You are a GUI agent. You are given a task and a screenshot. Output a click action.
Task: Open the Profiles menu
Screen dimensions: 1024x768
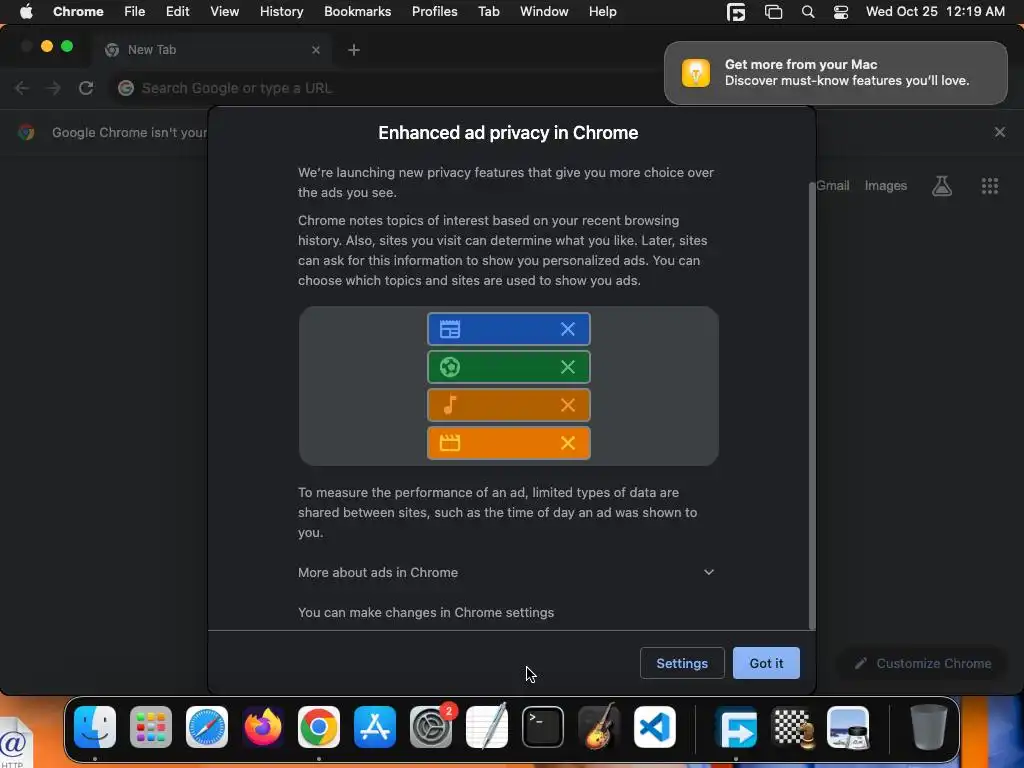pos(434,12)
